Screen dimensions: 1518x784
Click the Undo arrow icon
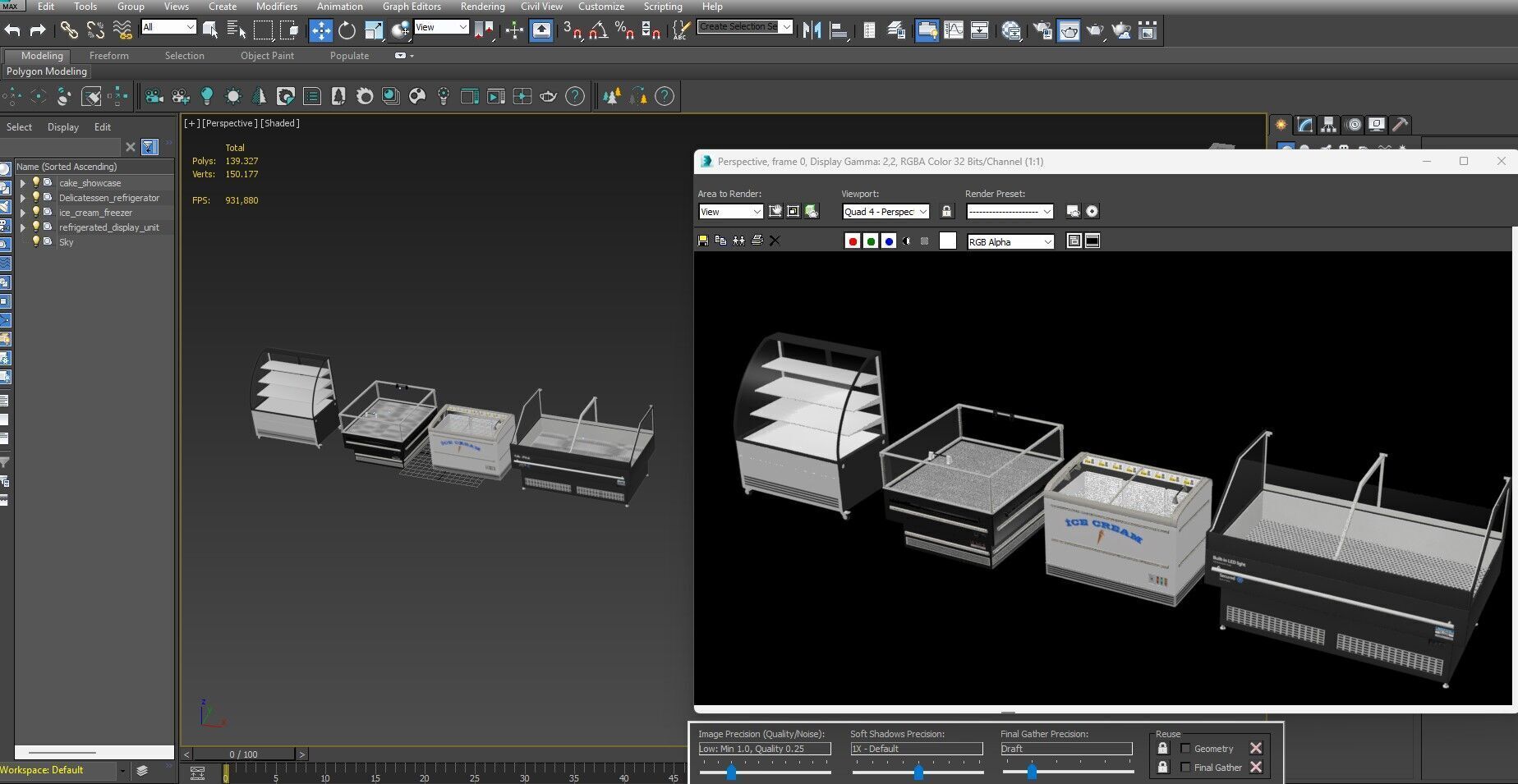click(12, 30)
